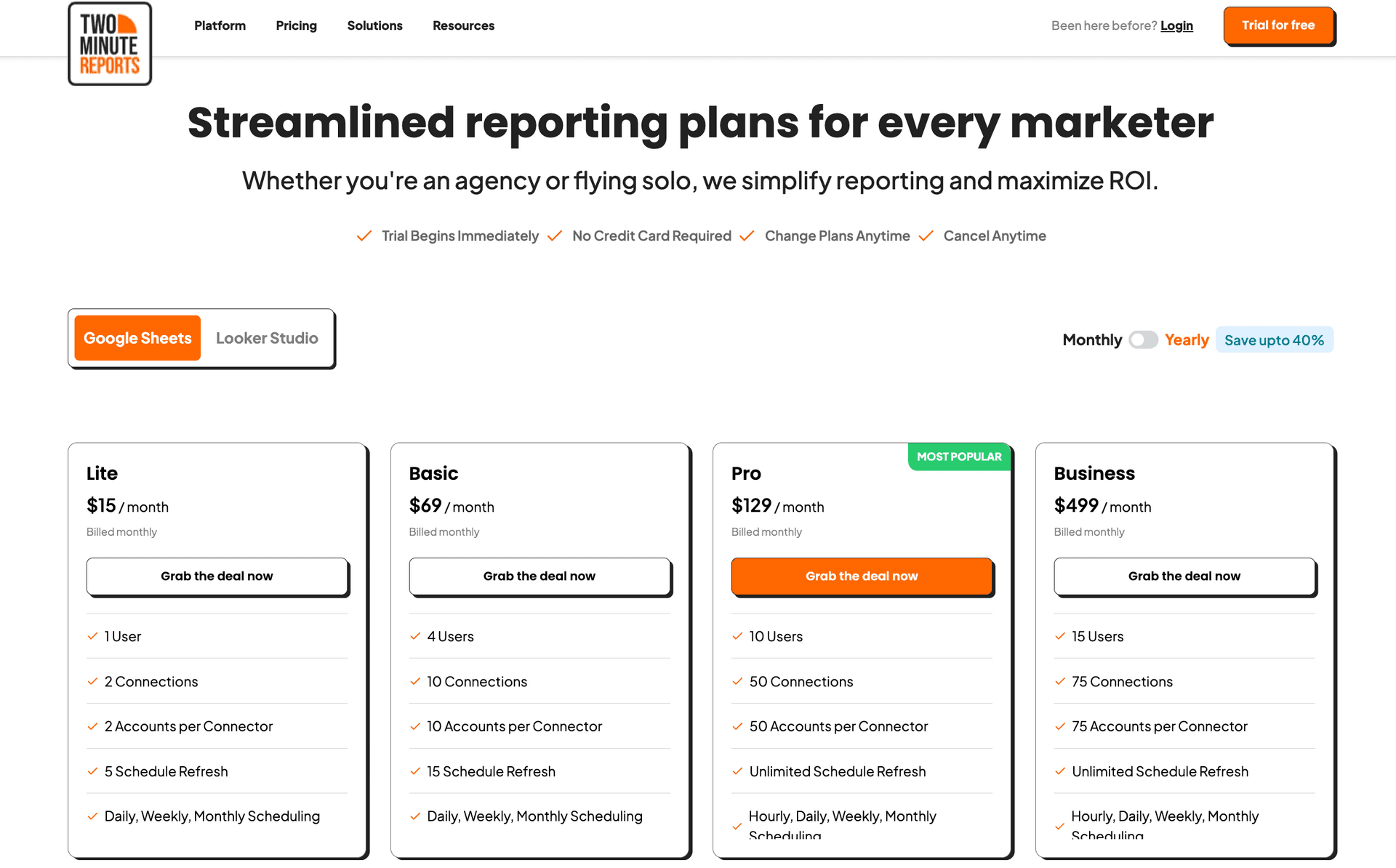
Task: Click the checkmark next to 10 Connections
Action: [415, 681]
